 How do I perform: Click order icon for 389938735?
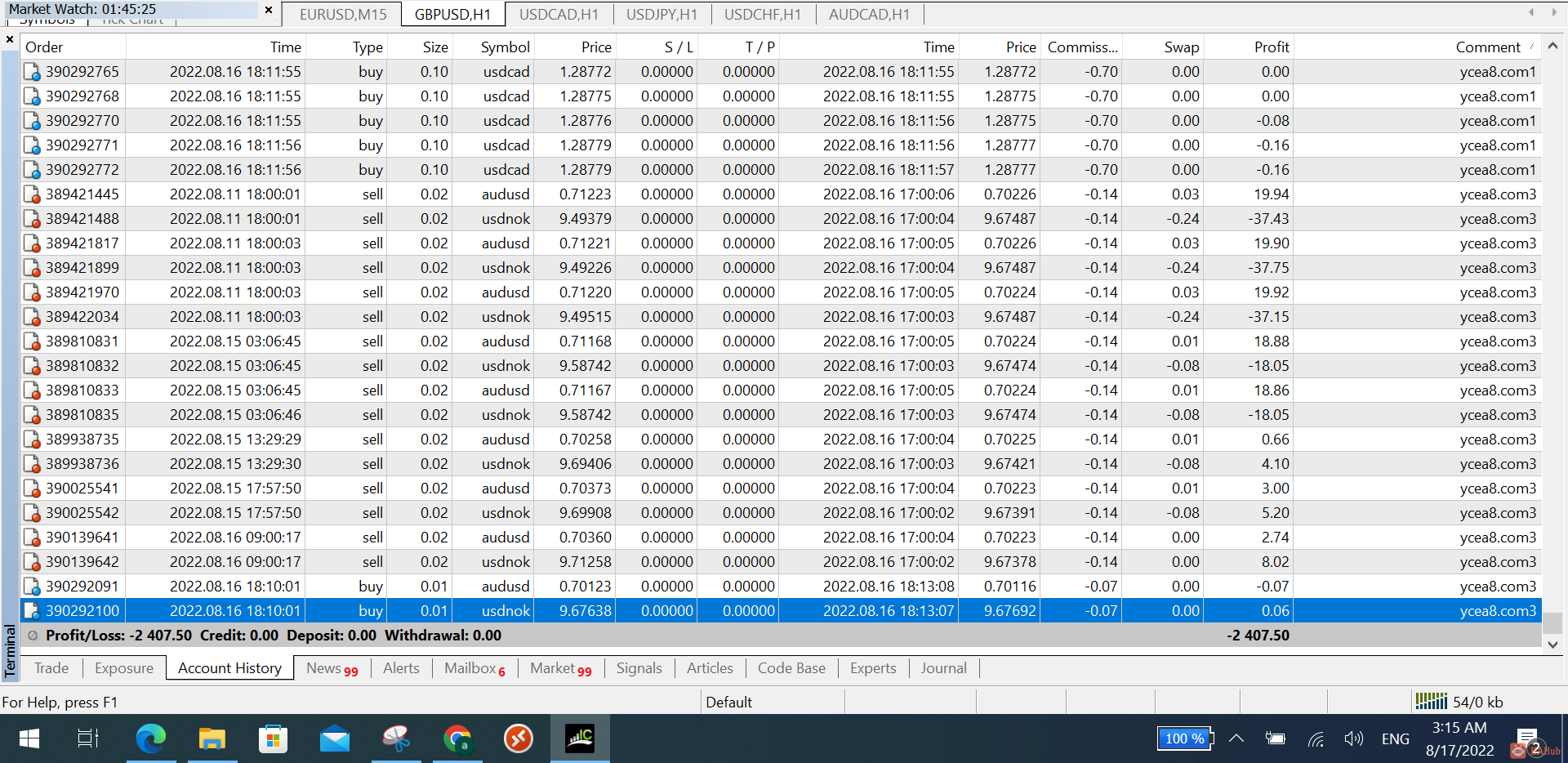tap(32, 440)
